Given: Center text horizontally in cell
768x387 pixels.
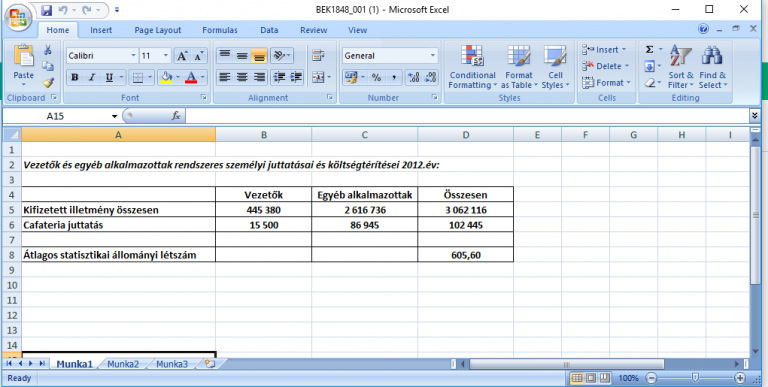Looking at the screenshot, I should tap(242, 77).
